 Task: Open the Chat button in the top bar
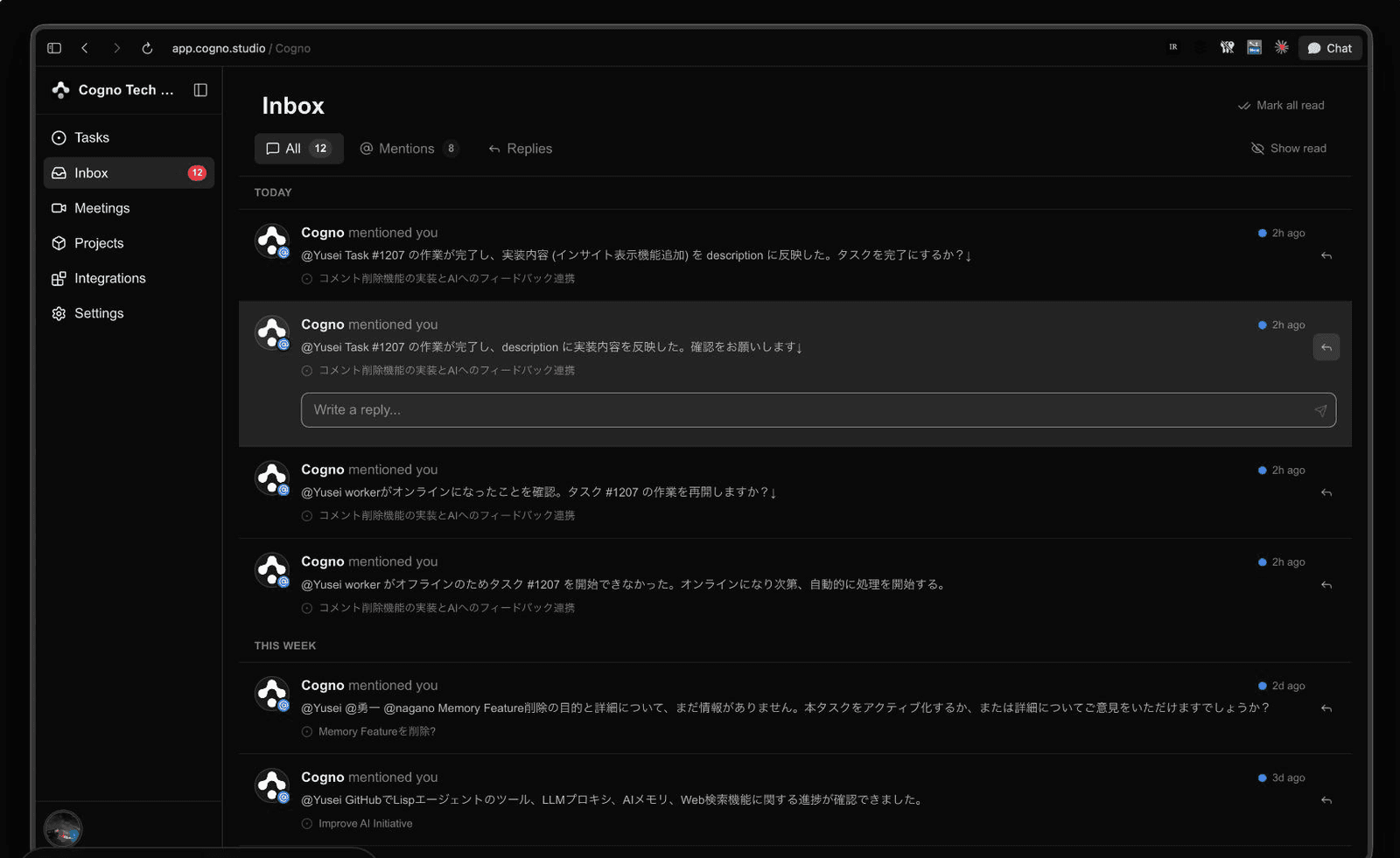[x=1329, y=48]
